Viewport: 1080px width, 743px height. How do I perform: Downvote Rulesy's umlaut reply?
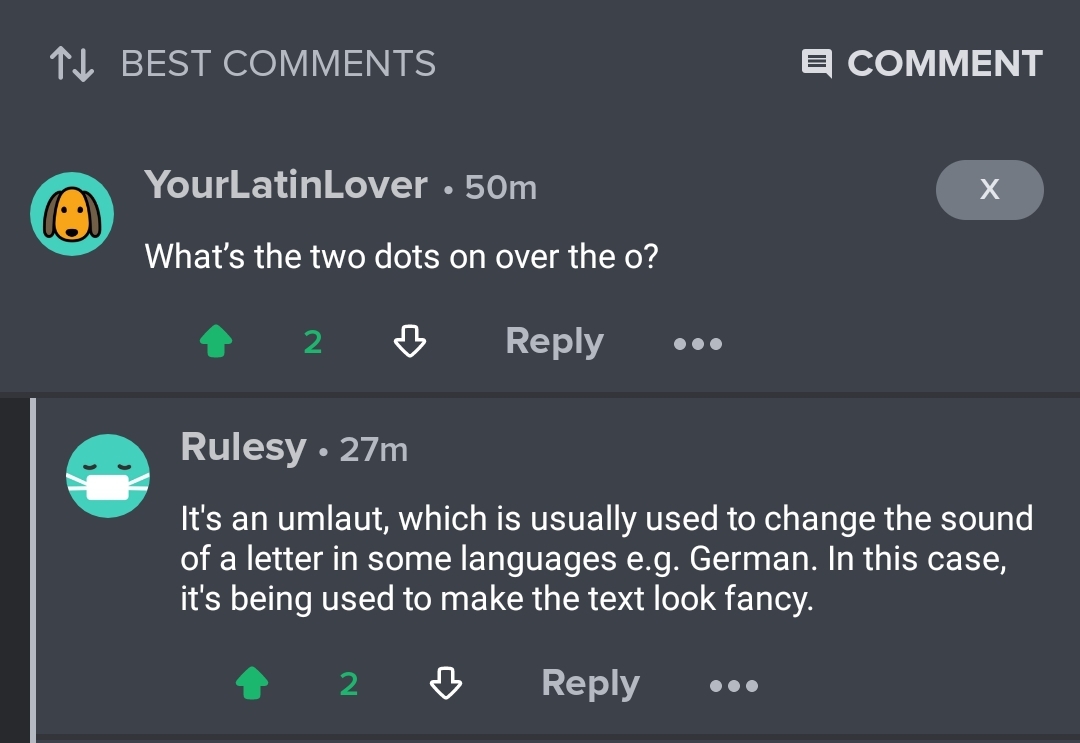tap(446, 684)
